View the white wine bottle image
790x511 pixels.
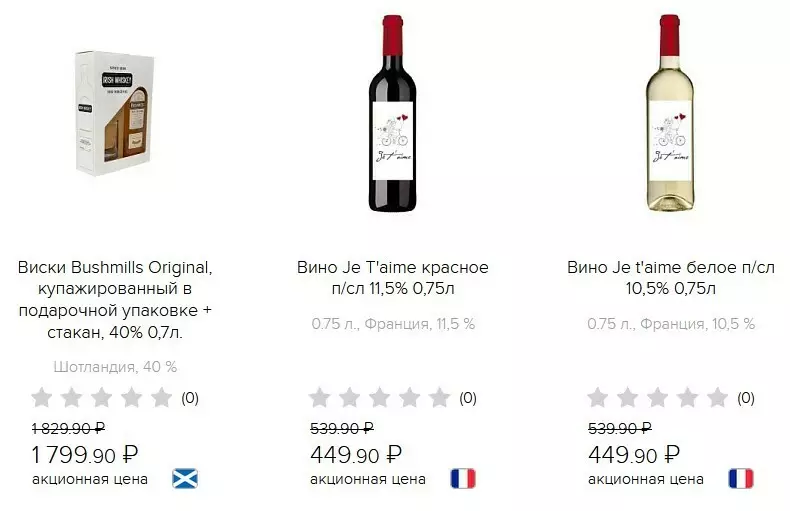tap(671, 115)
